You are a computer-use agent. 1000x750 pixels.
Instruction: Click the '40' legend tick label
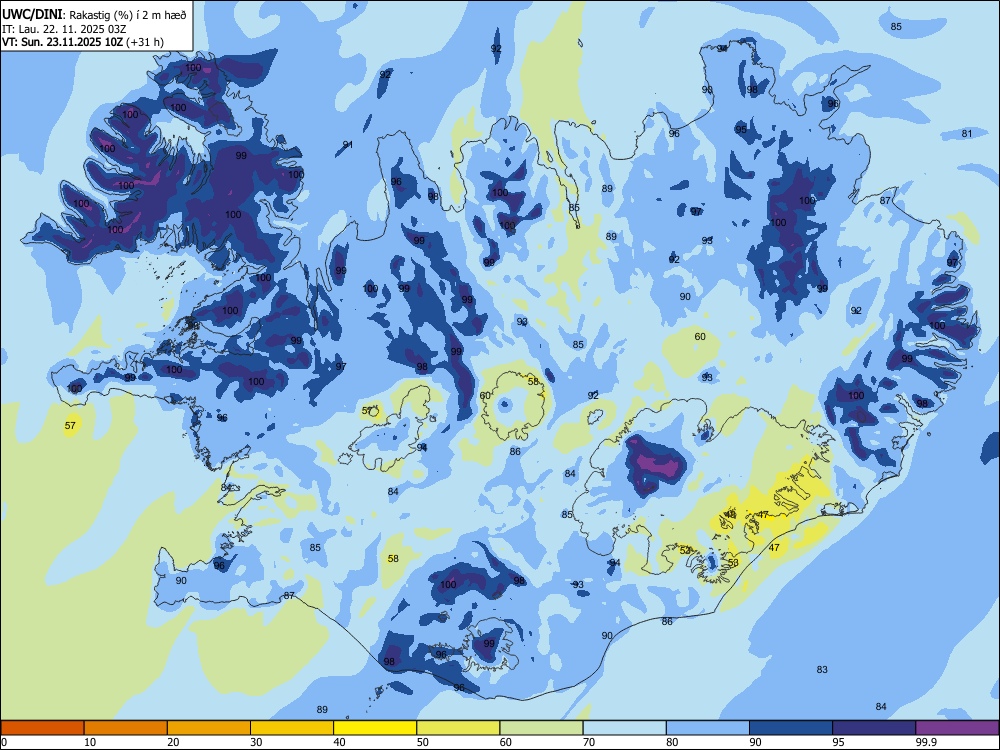[x=339, y=742]
